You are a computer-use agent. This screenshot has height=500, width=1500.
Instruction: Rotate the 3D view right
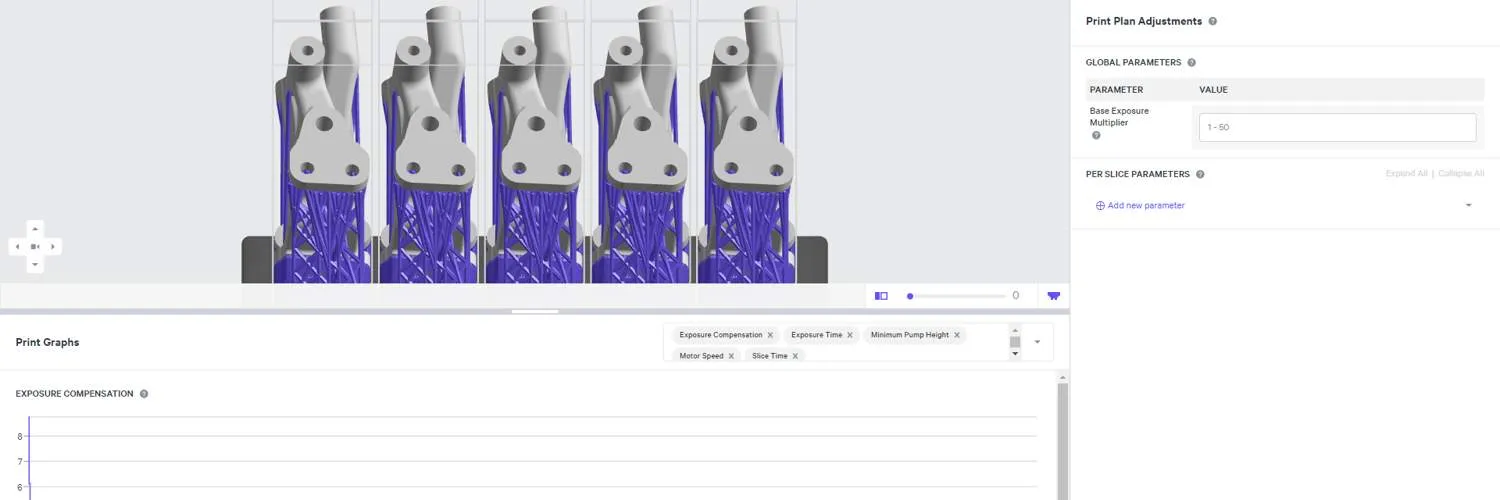click(53, 246)
